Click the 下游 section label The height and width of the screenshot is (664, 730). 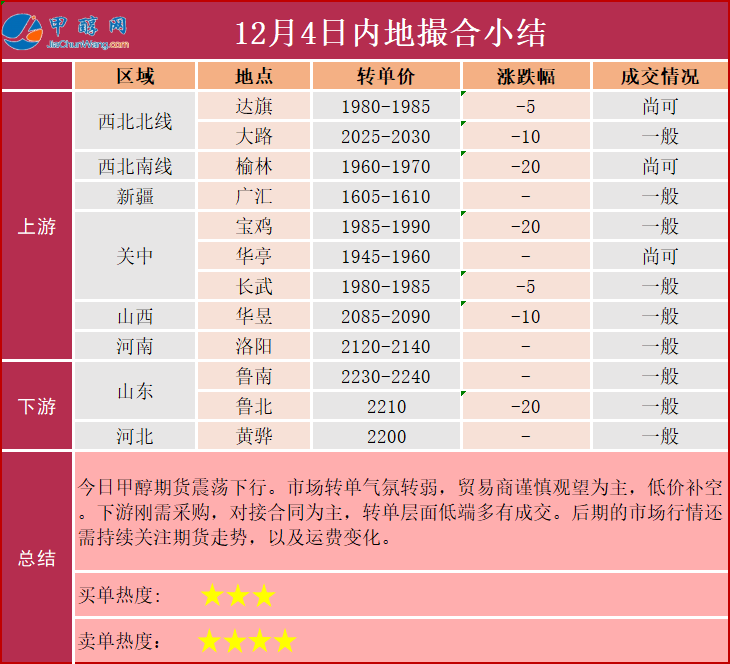37,406
